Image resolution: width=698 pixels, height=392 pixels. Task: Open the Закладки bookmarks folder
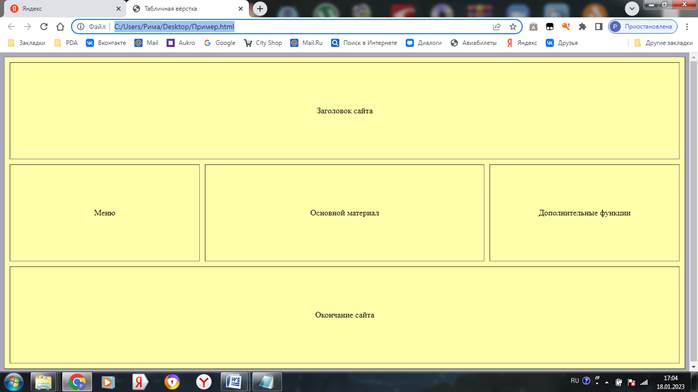[27, 43]
